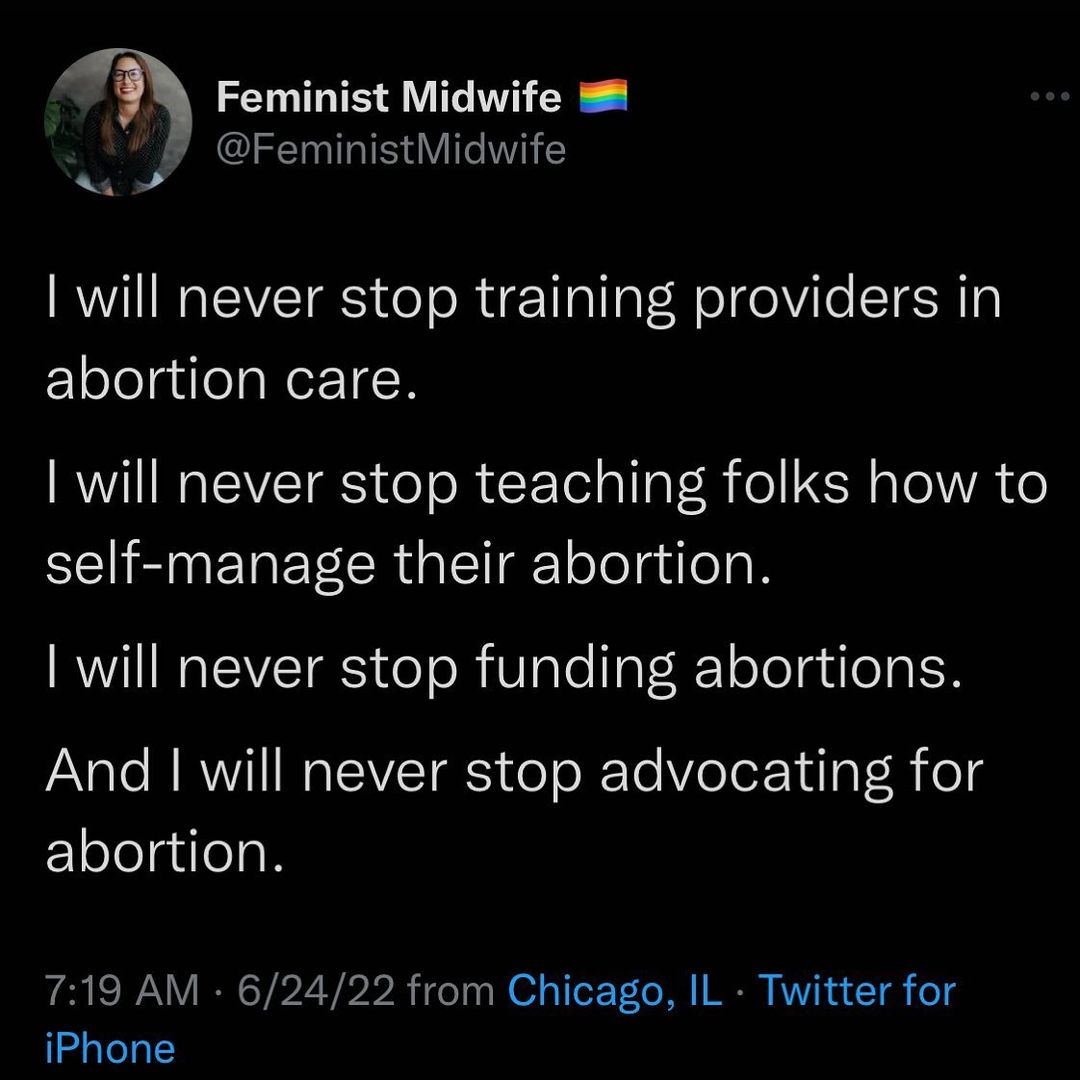
Task: Click the text "abortion care."
Action: pos(230,381)
